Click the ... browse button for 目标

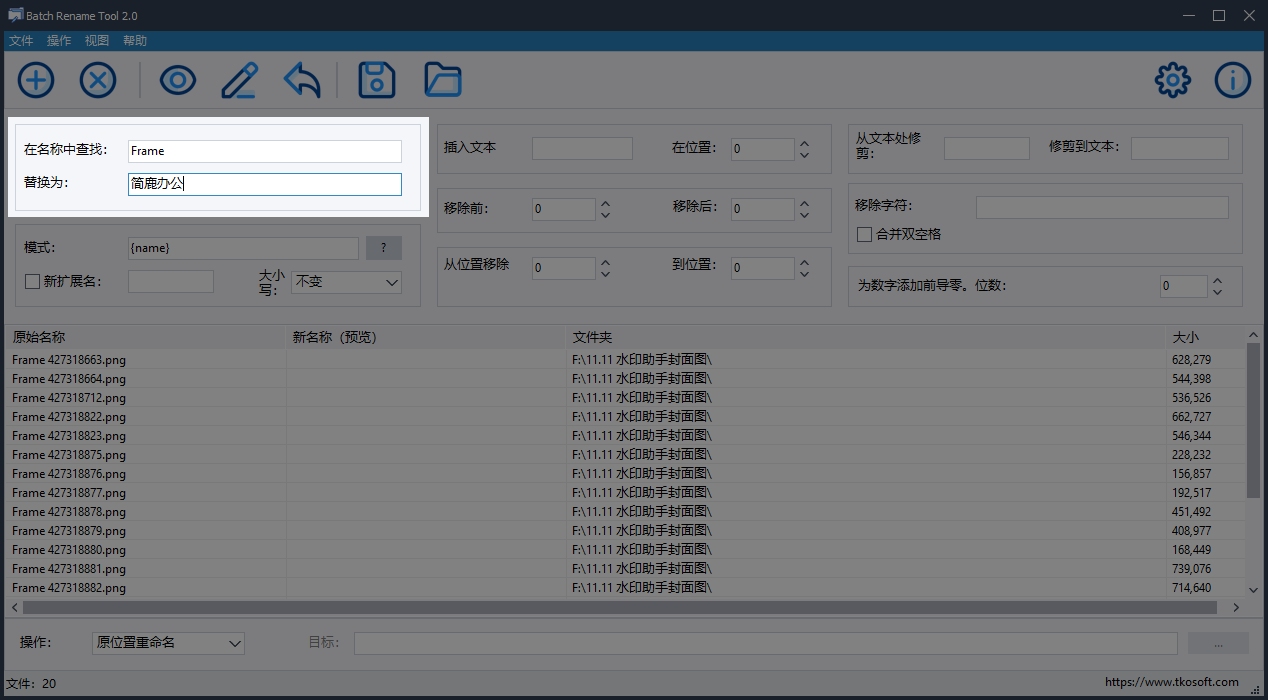coord(1218,643)
